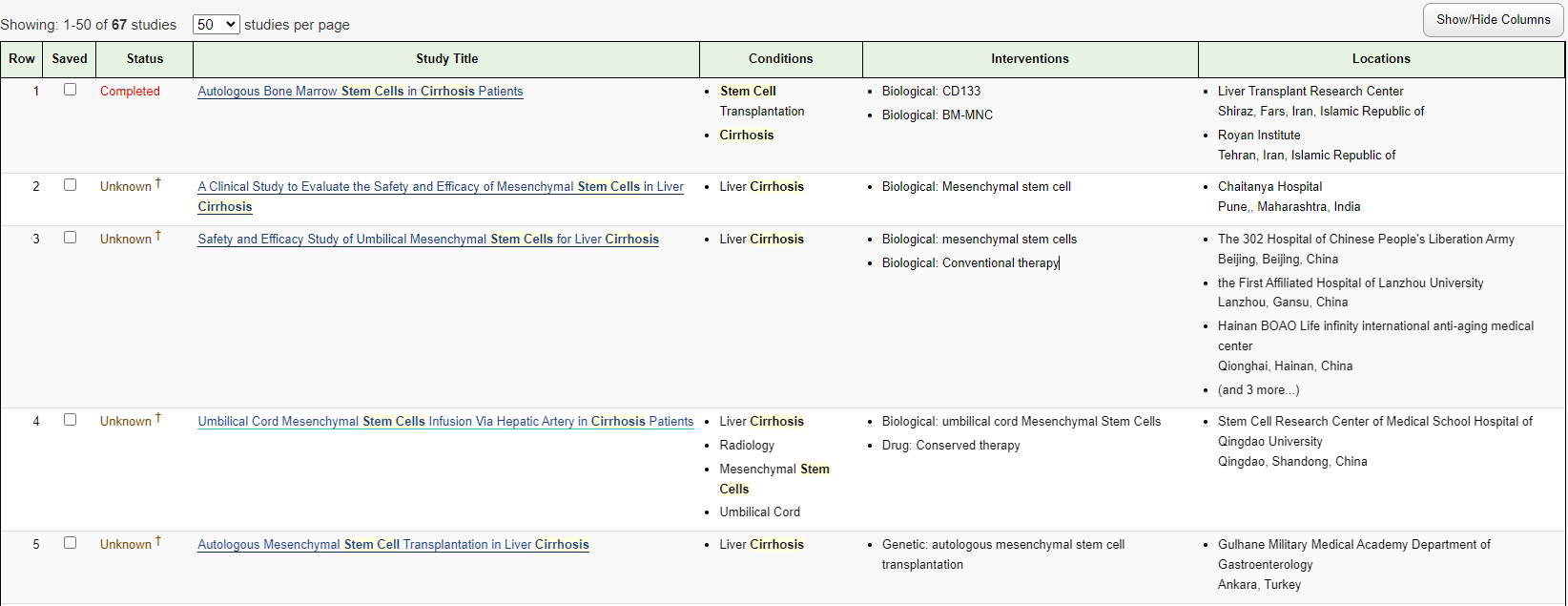
Task: Click the Locations column header
Action: click(1381, 59)
